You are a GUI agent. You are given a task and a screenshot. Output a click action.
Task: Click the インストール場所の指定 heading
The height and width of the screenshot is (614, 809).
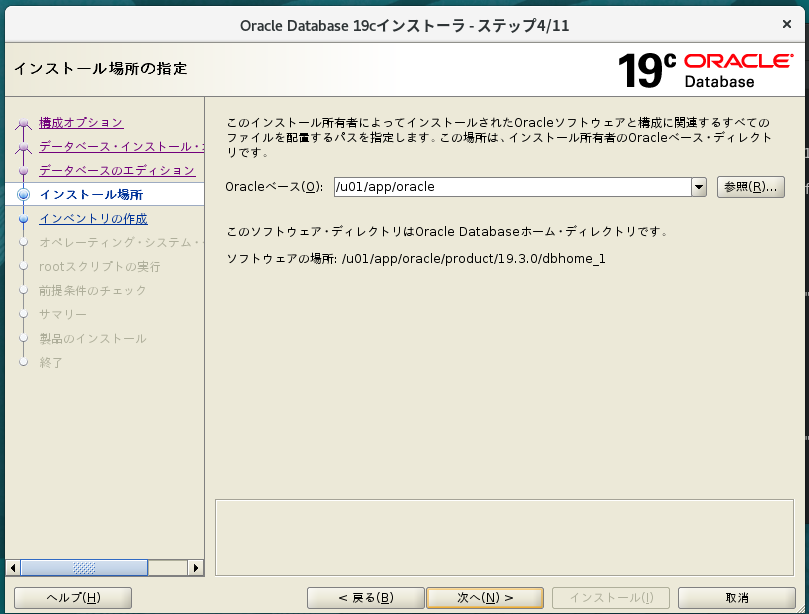(x=101, y=69)
